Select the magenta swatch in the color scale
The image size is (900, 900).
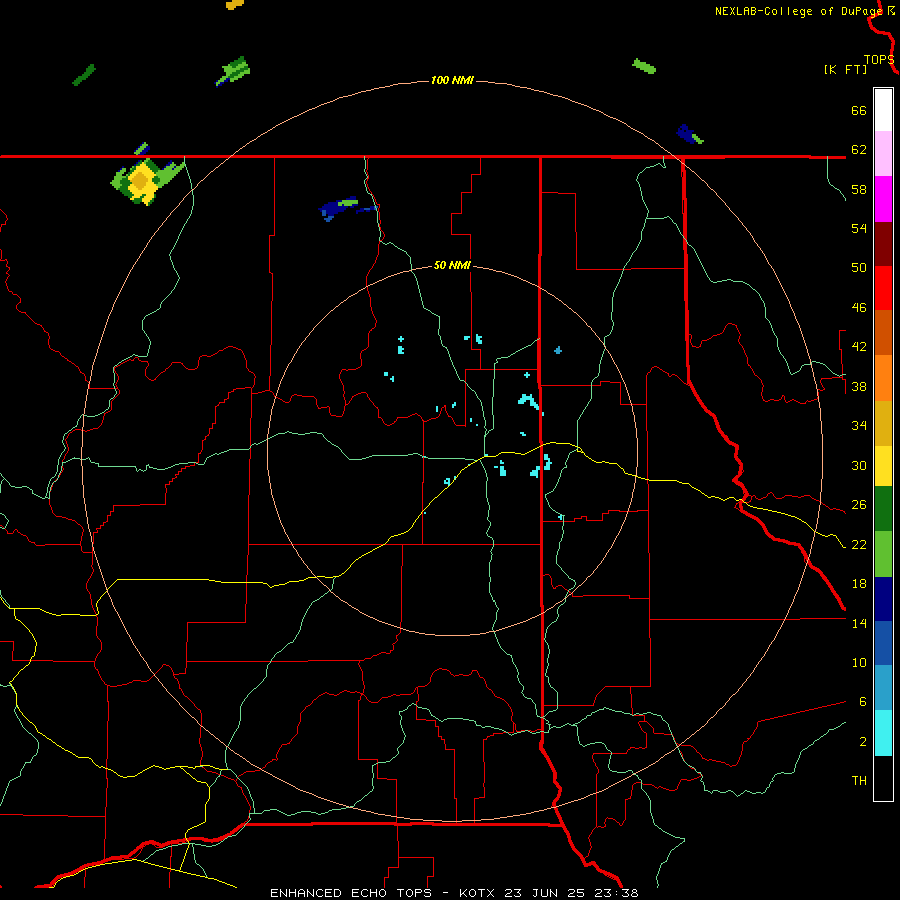tap(883, 199)
